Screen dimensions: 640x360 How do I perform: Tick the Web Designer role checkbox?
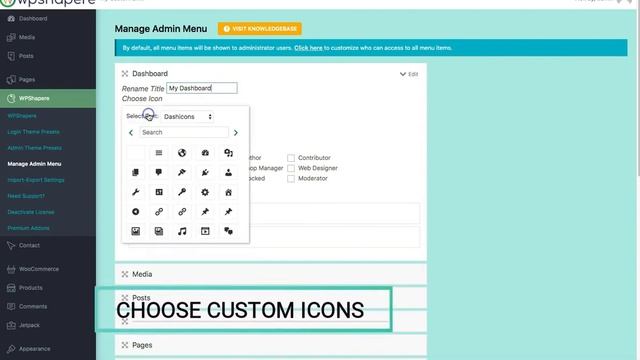tap(291, 168)
